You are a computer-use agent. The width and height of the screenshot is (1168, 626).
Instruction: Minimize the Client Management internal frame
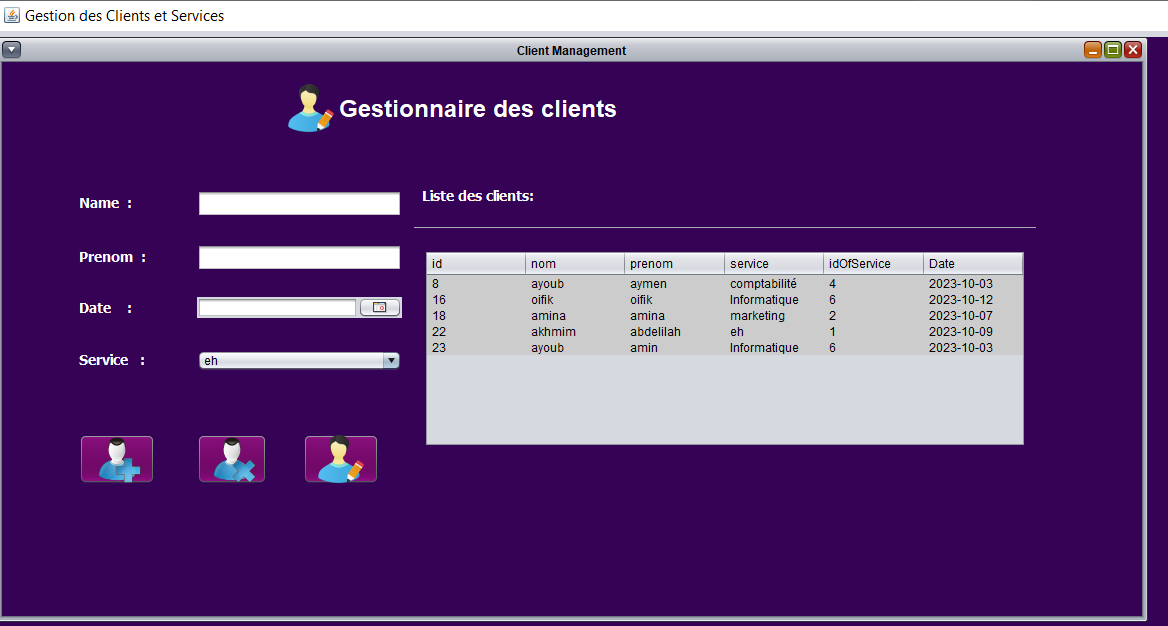[1093, 50]
